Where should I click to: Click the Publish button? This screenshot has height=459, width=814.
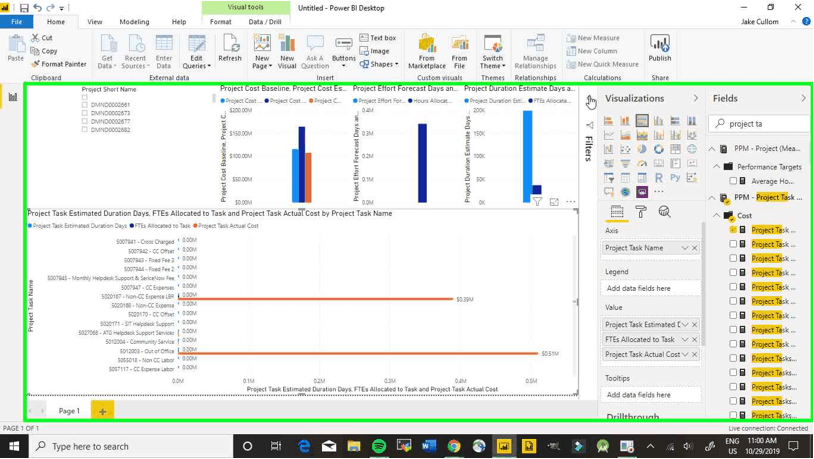tap(660, 48)
